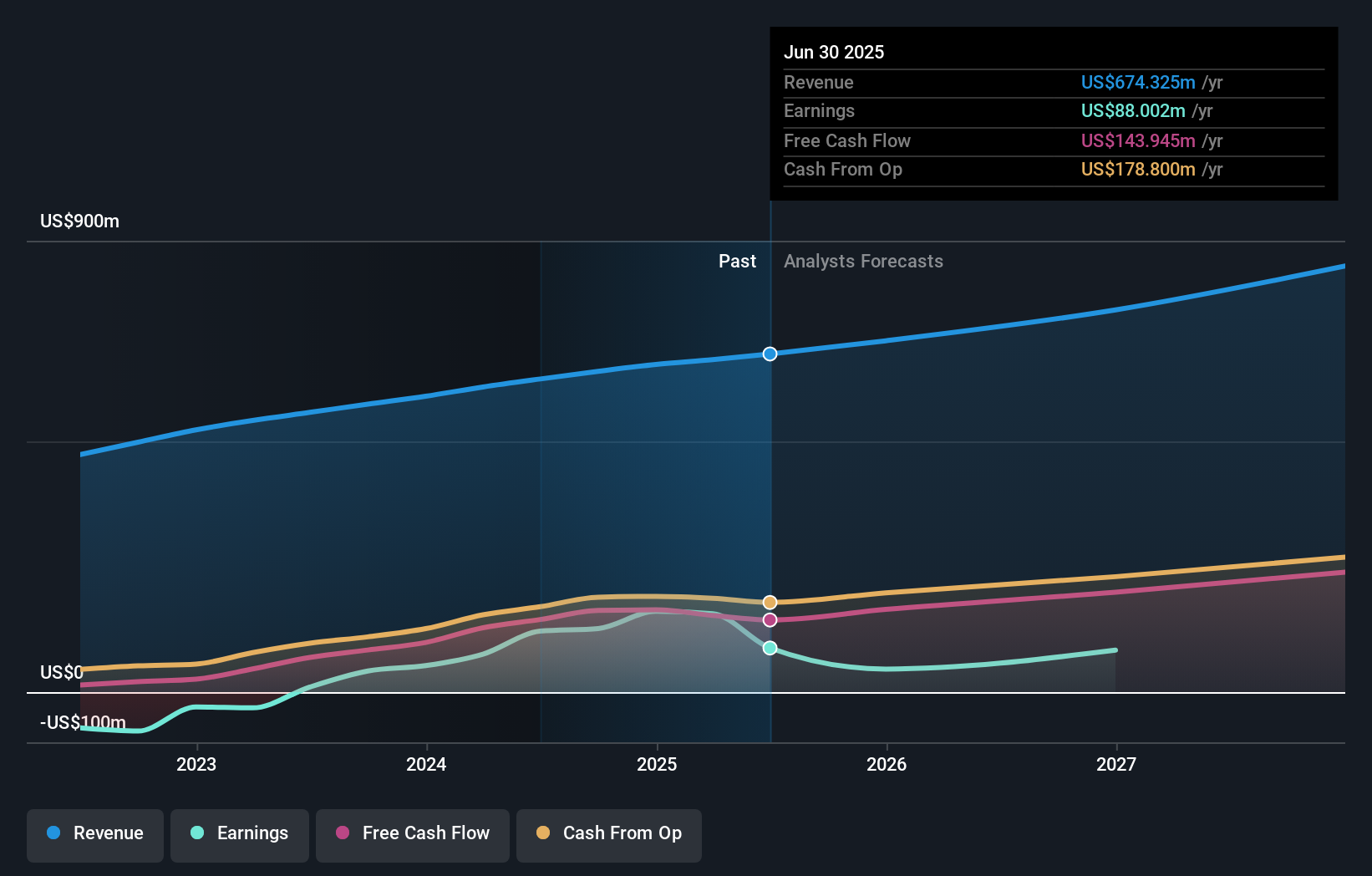This screenshot has width=1372, height=876.
Task: Select the 2027 x-axis label
Action: 1116,765
